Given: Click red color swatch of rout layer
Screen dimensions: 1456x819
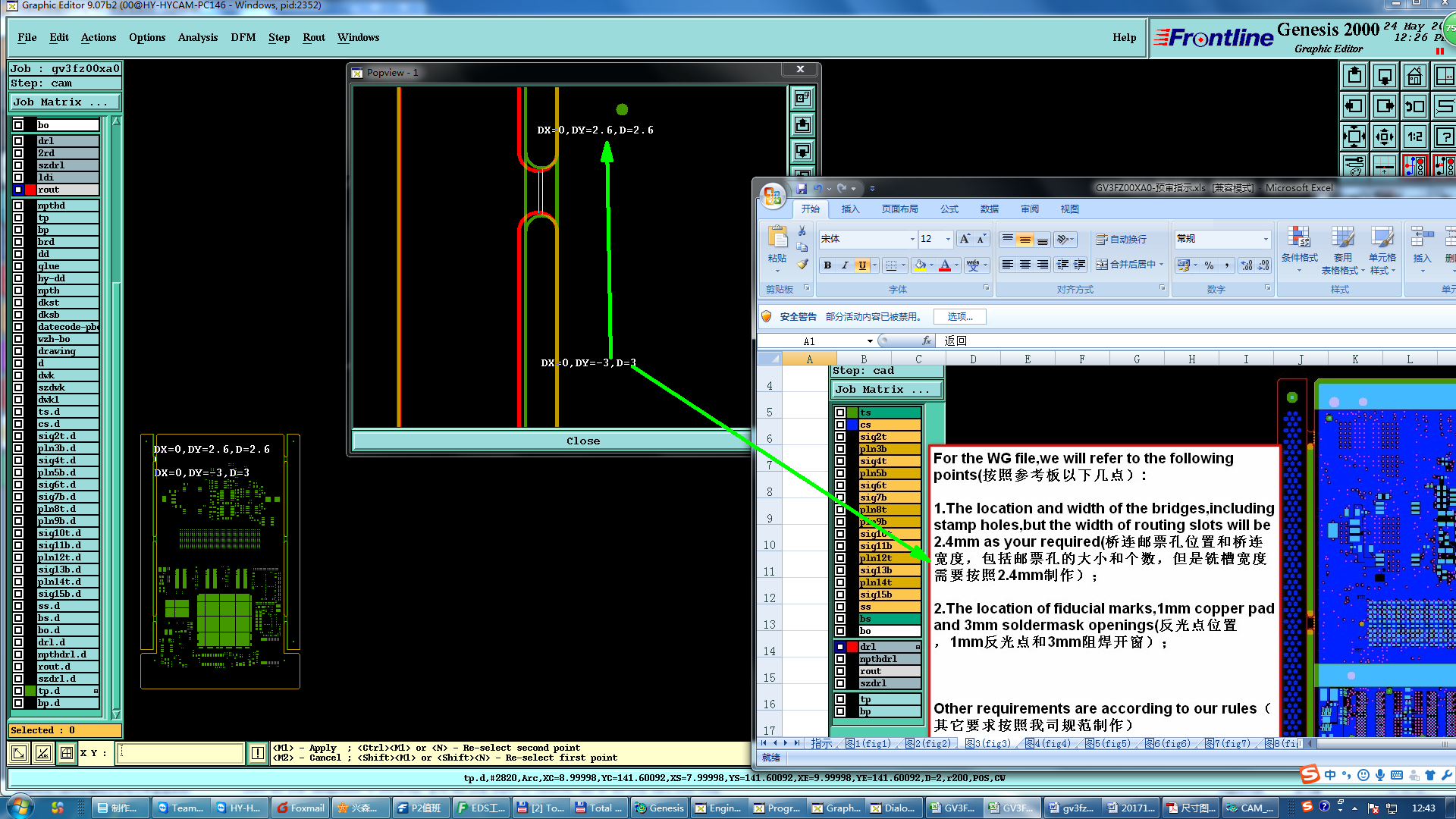Looking at the screenshot, I should tap(30, 190).
